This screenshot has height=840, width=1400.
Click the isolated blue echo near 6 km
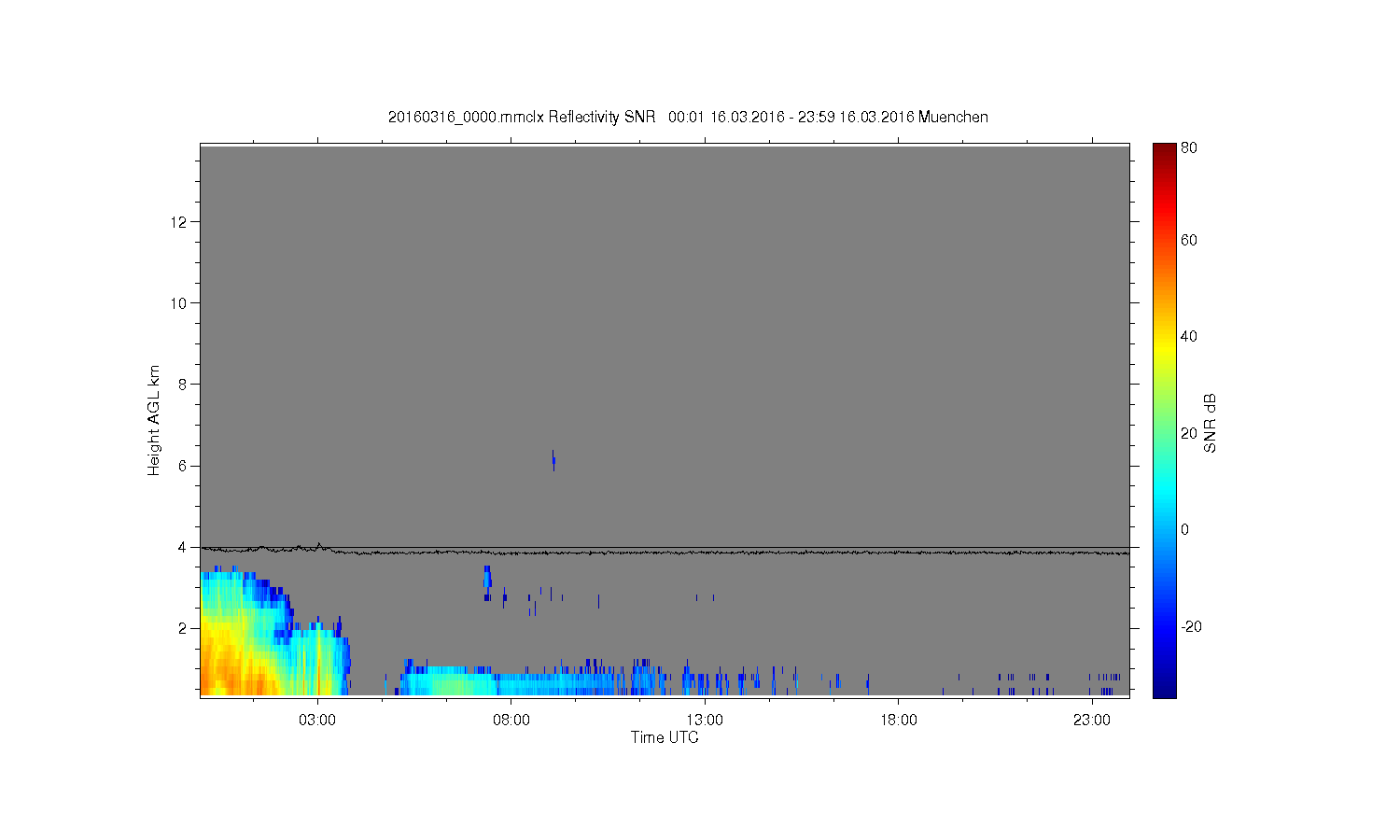(x=553, y=459)
